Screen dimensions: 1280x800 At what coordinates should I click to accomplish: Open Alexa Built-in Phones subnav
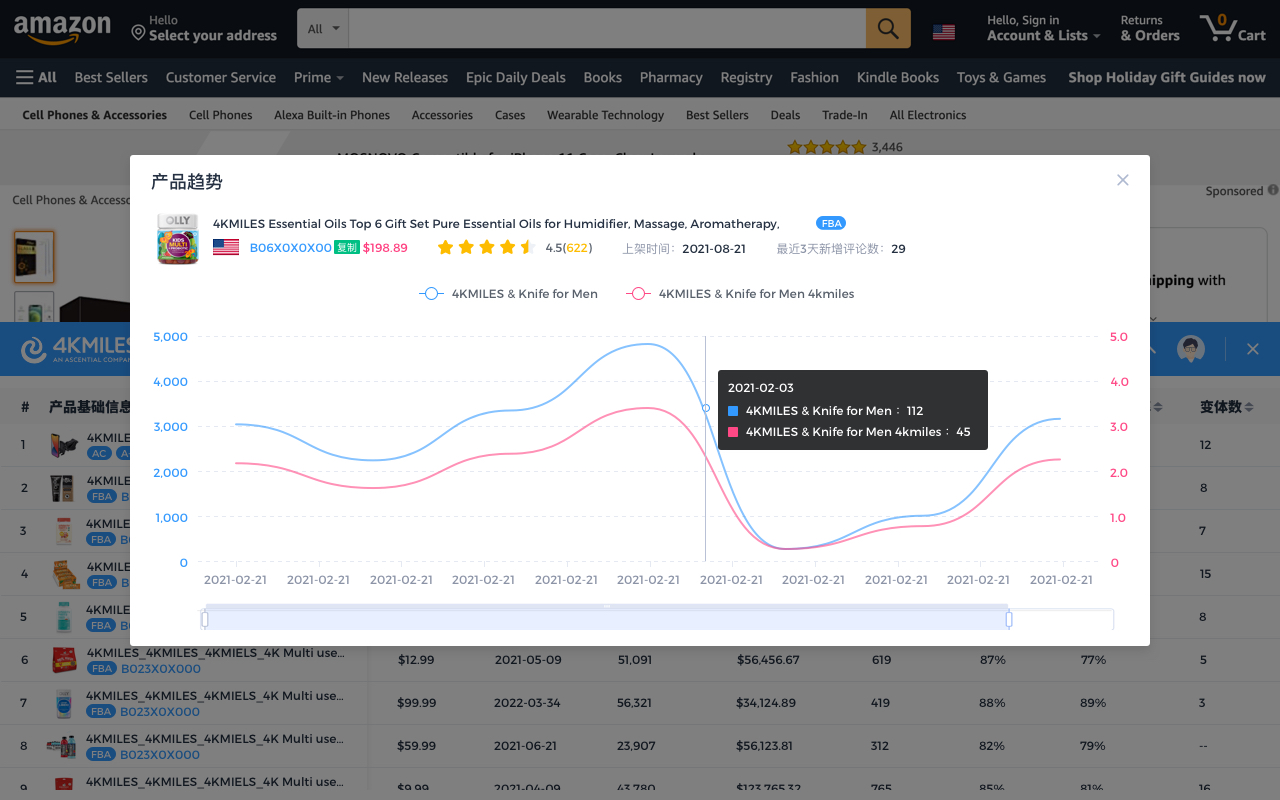[332, 115]
